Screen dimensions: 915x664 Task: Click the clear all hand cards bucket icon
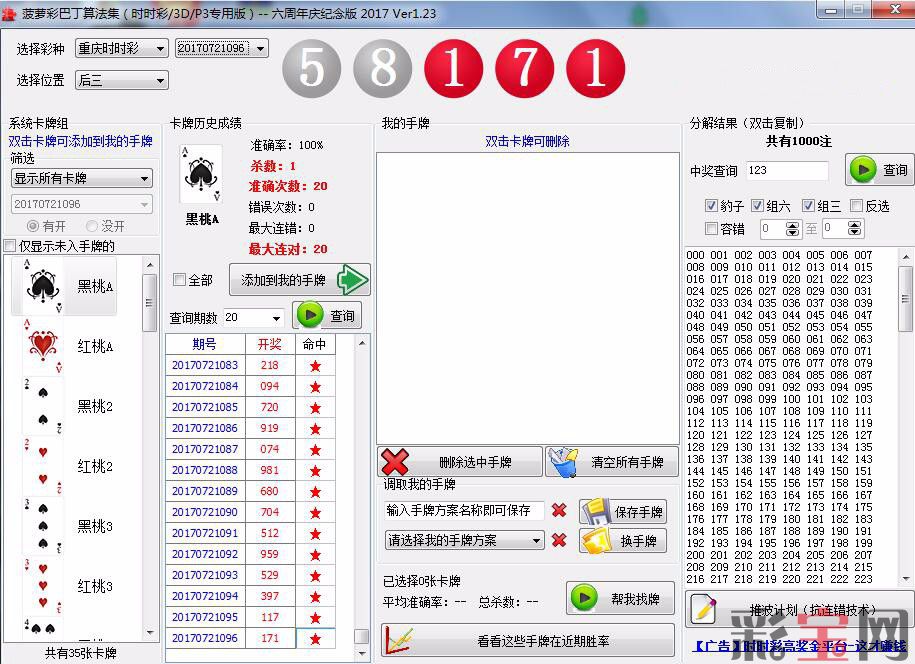(564, 462)
